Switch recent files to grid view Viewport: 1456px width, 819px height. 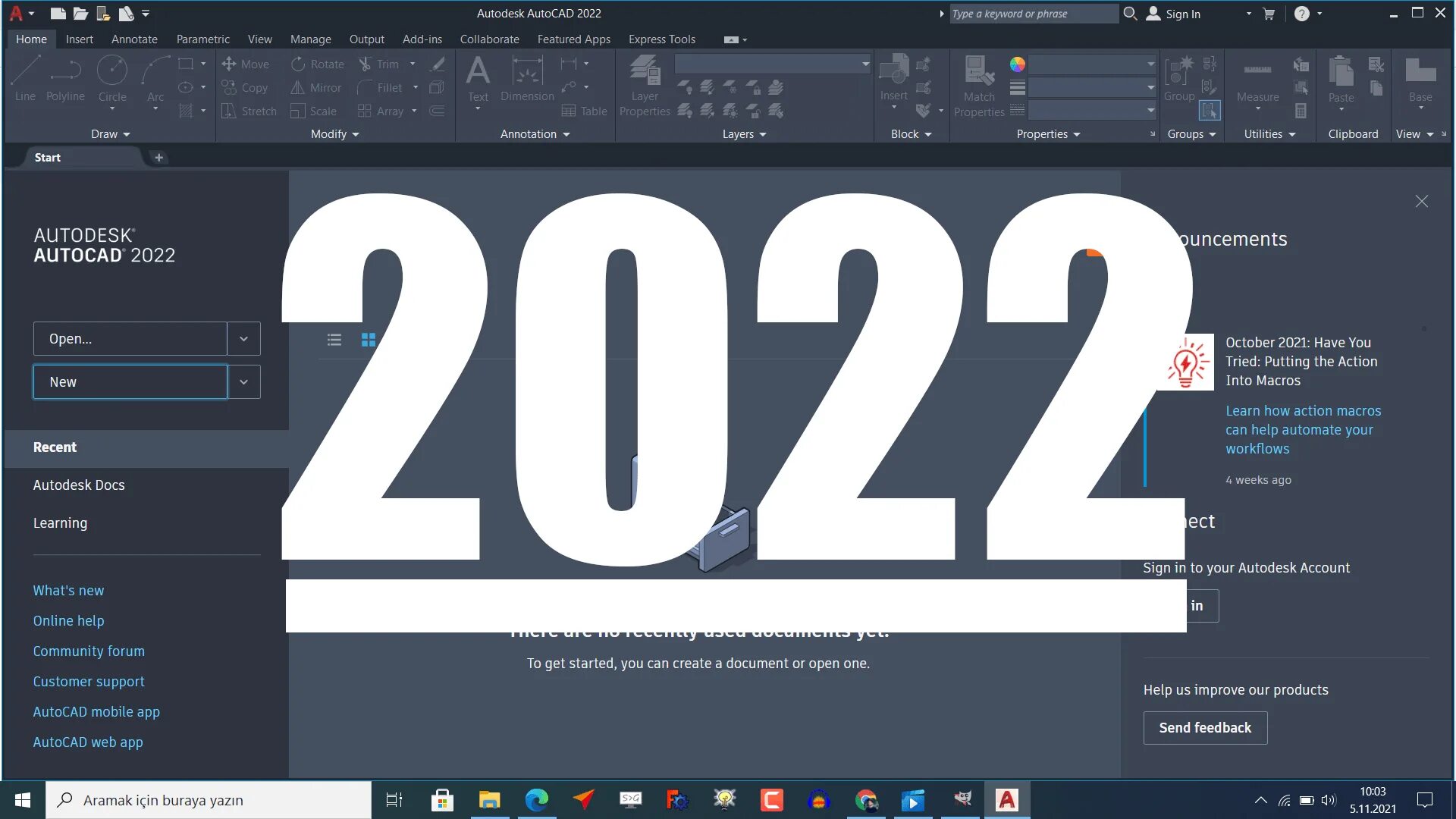point(369,340)
